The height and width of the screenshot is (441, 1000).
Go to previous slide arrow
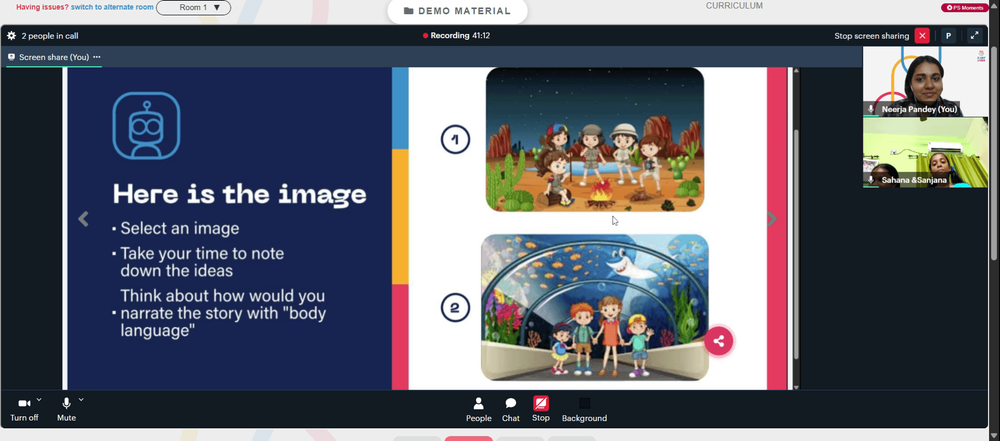tap(83, 219)
